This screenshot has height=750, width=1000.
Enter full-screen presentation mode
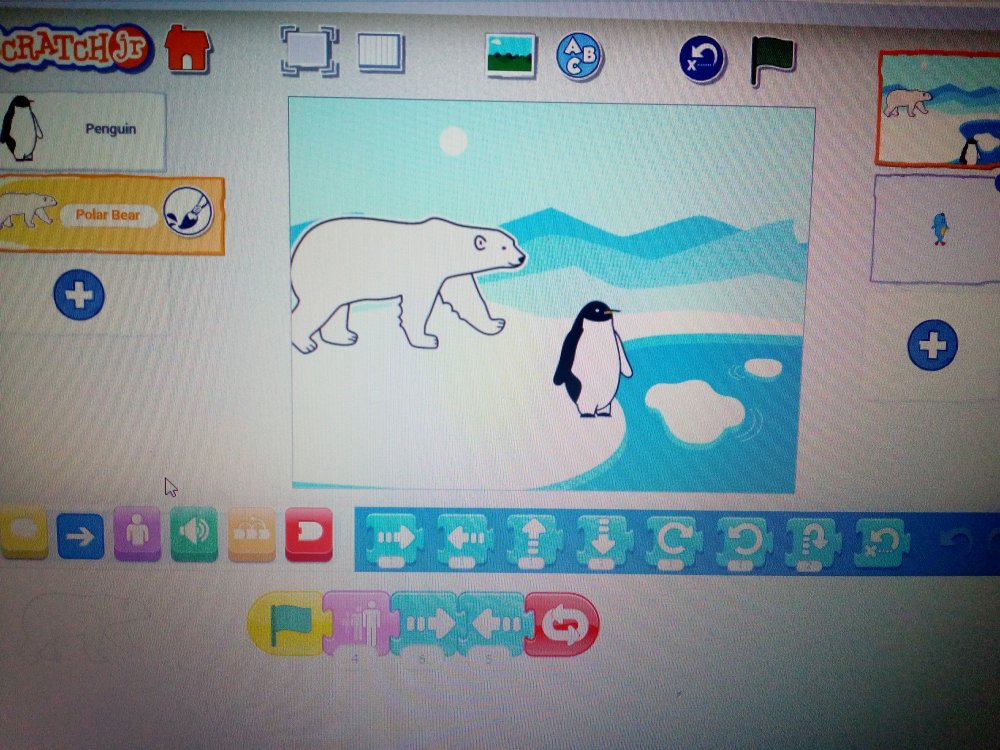coord(309,50)
